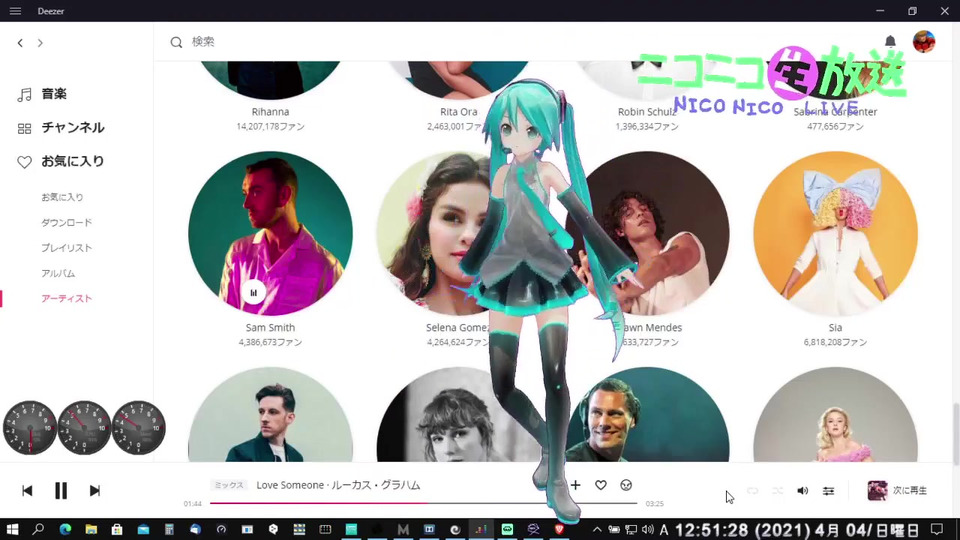Open the Tiësto-style DJ artist with headphones
This screenshot has height=540, width=960.
coord(649,414)
